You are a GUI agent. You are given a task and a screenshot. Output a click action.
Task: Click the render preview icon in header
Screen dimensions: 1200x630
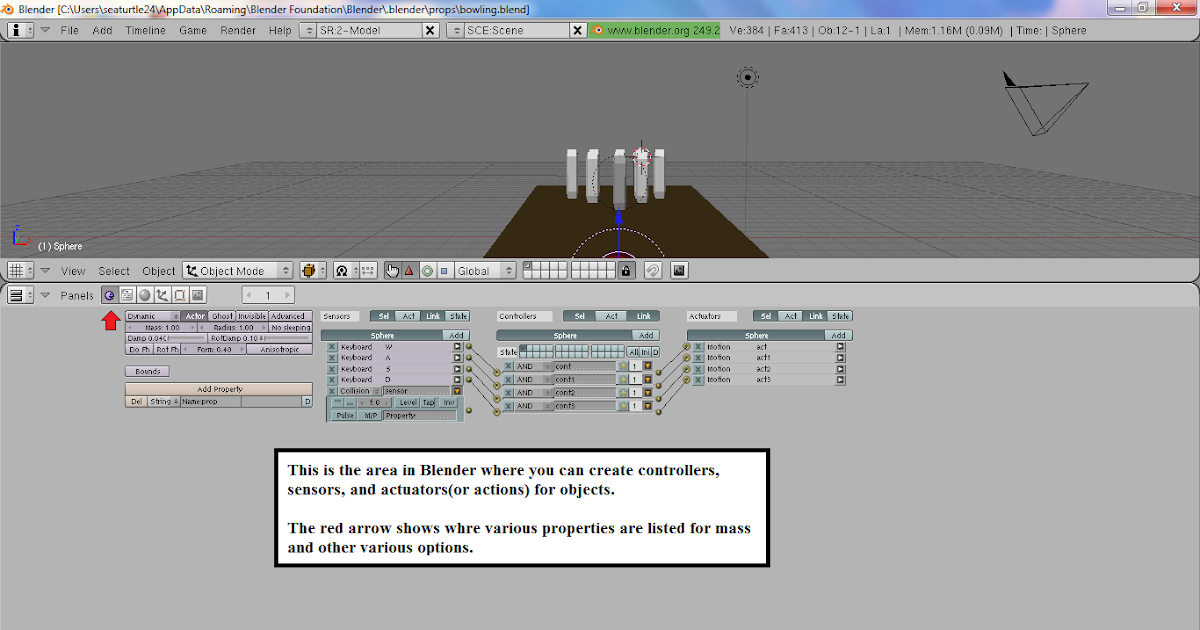(679, 270)
